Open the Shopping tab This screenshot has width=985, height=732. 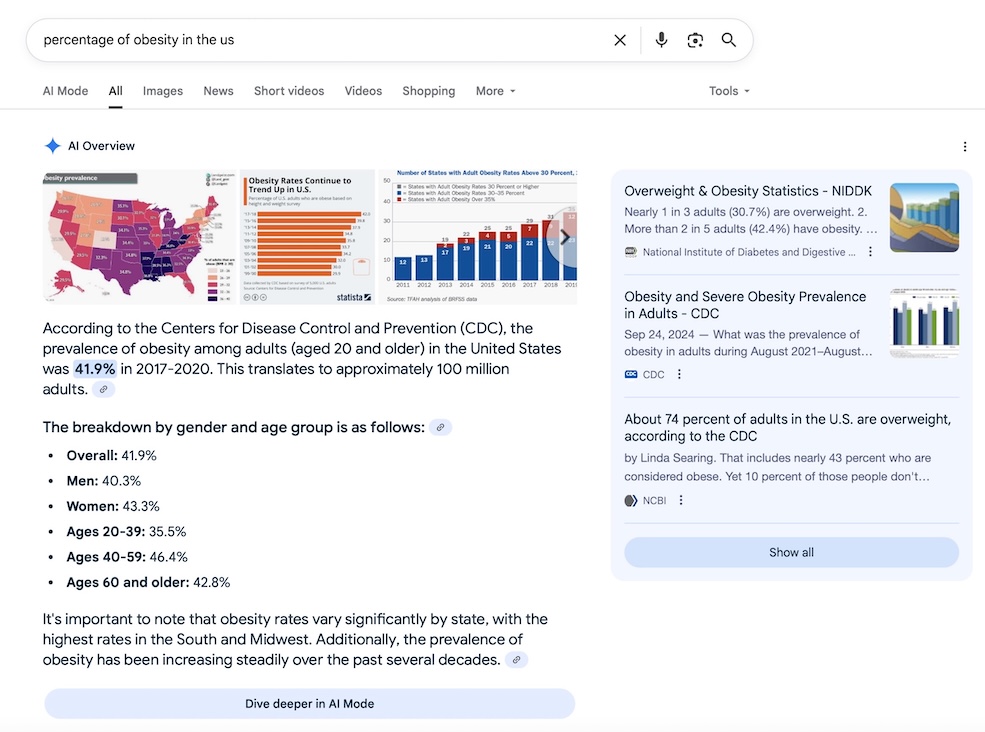[x=428, y=91]
